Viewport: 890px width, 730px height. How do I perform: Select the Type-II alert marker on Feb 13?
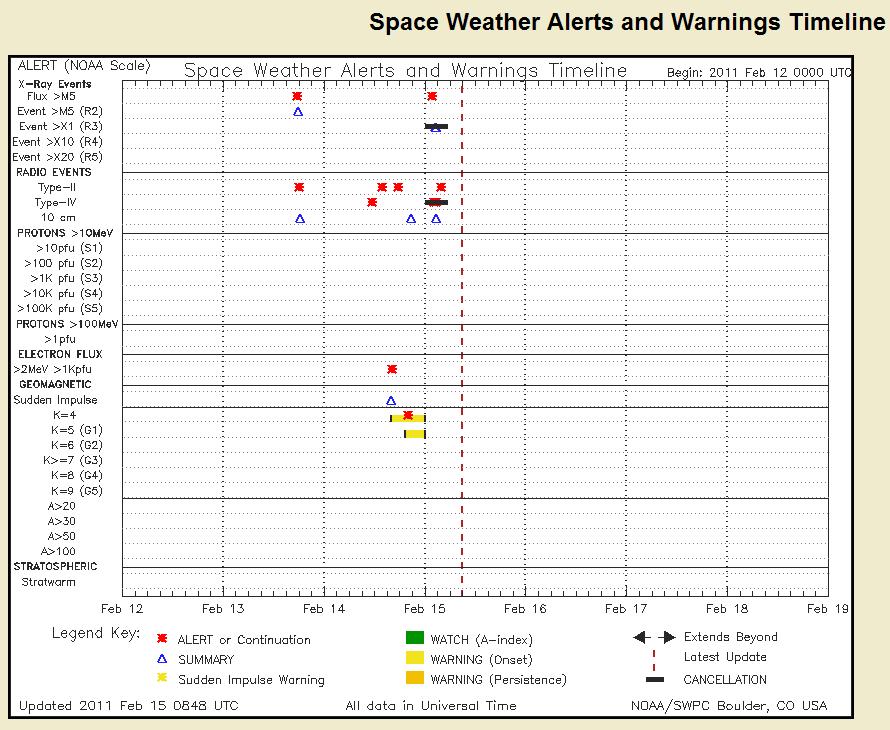click(x=299, y=187)
